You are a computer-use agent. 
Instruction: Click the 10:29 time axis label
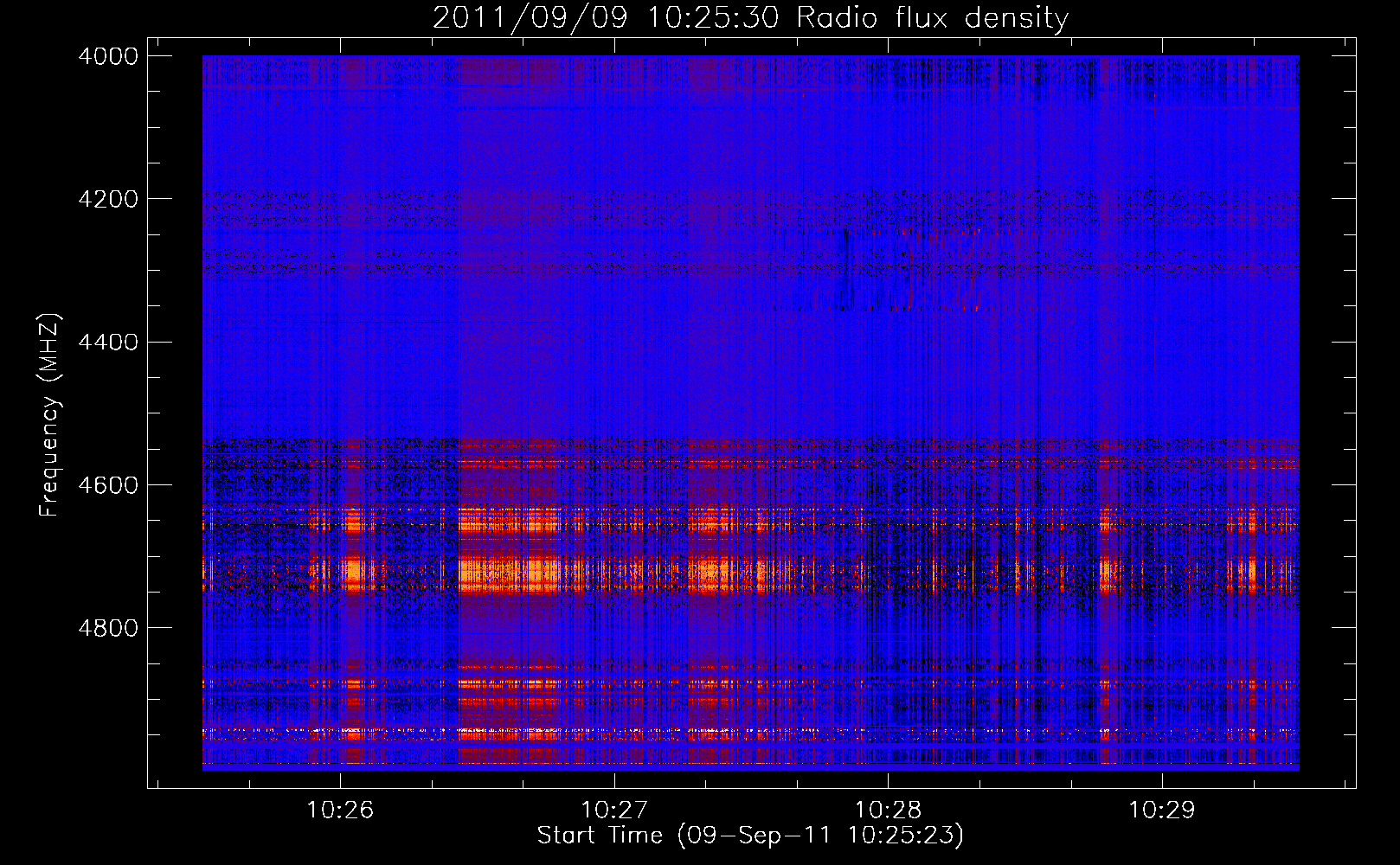click(1161, 810)
